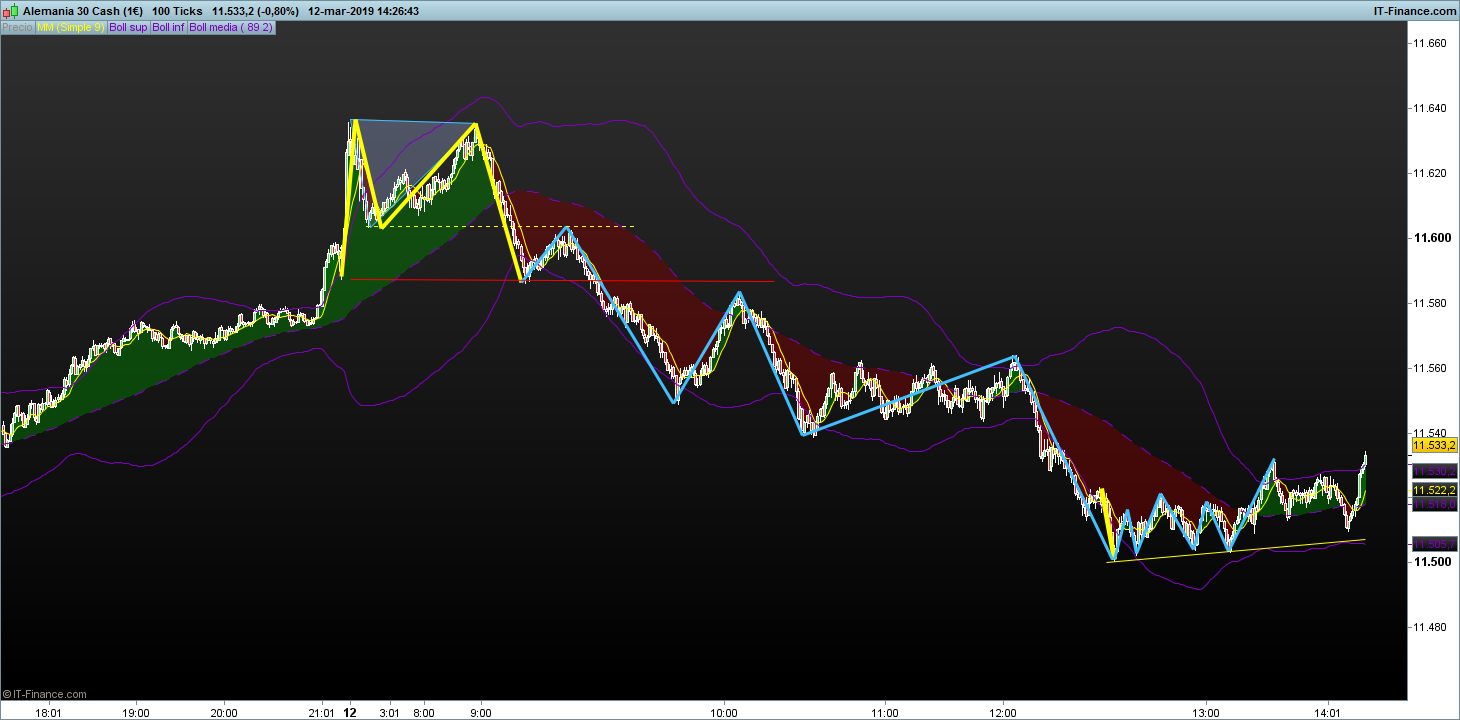Click the 19:00 time axis label
This screenshot has height=720, width=1460.
click(x=136, y=713)
